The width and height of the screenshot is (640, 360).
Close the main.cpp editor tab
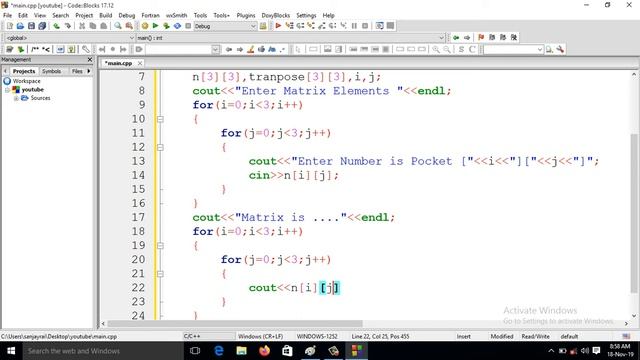140,63
